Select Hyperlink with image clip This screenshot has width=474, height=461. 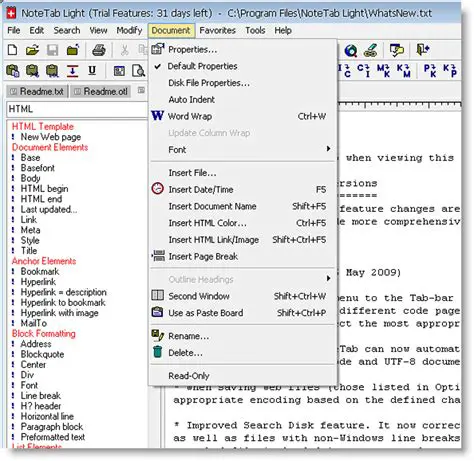coord(59,313)
